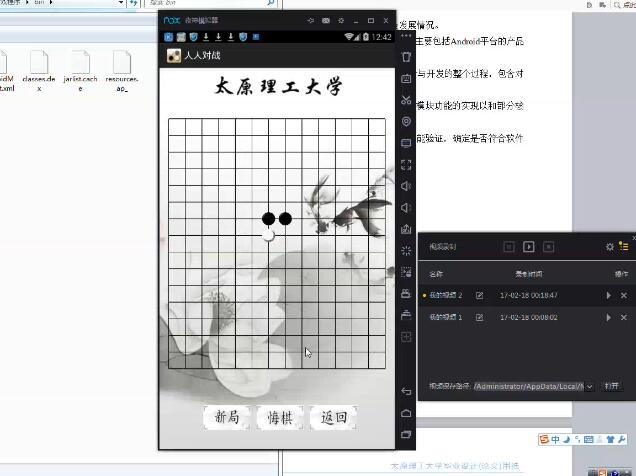Toggle Chinese mode 中 on IME toolbar
Screen dimensions: 636x476
point(555,439)
